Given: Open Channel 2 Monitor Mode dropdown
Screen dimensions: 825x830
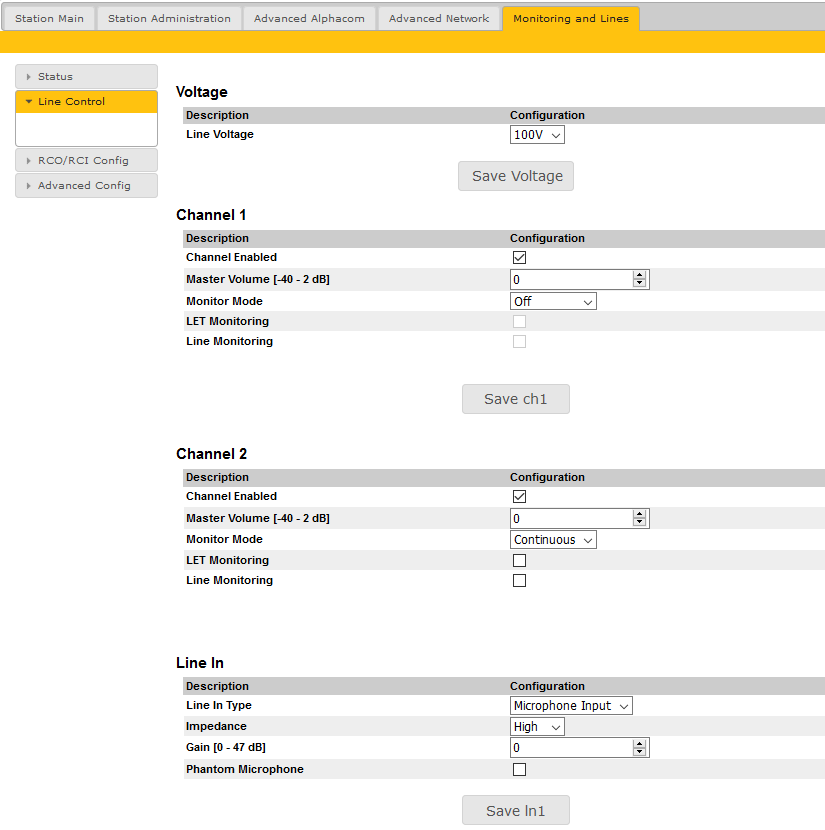Looking at the screenshot, I should coord(553,540).
